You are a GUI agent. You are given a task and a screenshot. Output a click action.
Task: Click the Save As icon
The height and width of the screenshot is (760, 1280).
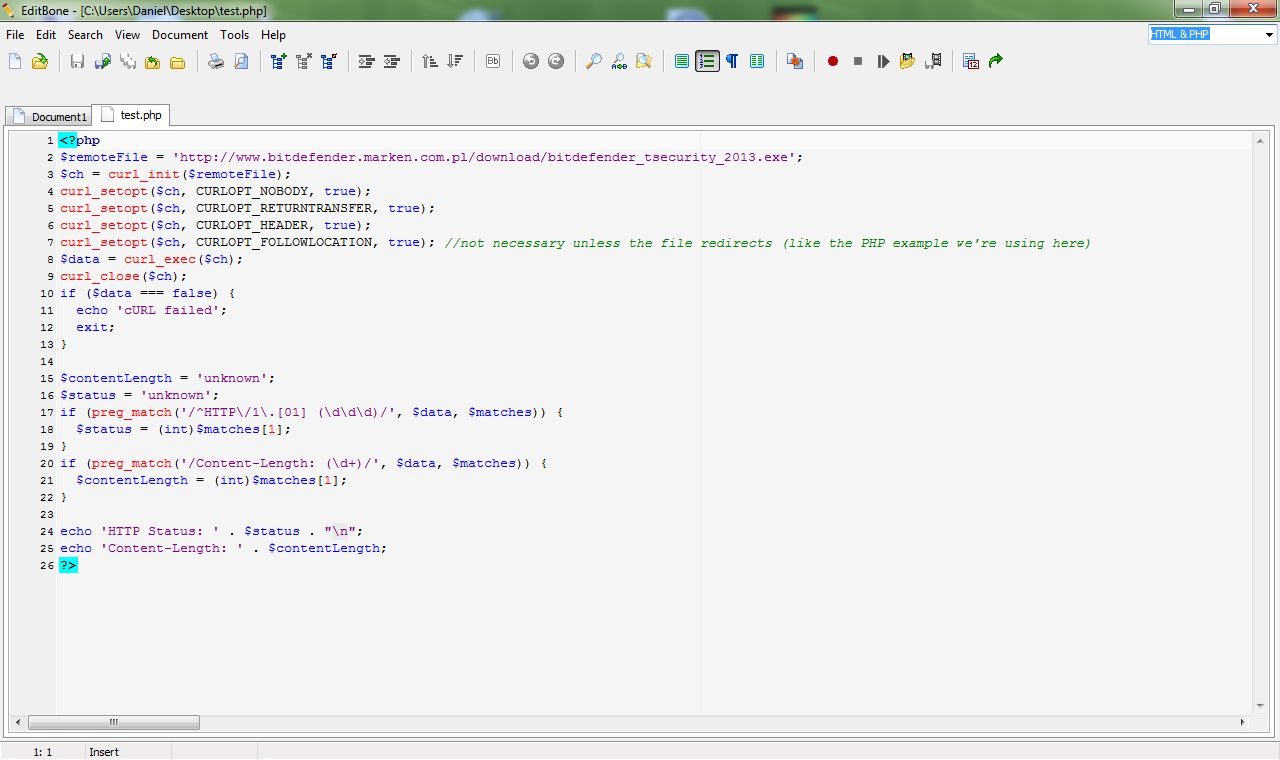coord(102,61)
